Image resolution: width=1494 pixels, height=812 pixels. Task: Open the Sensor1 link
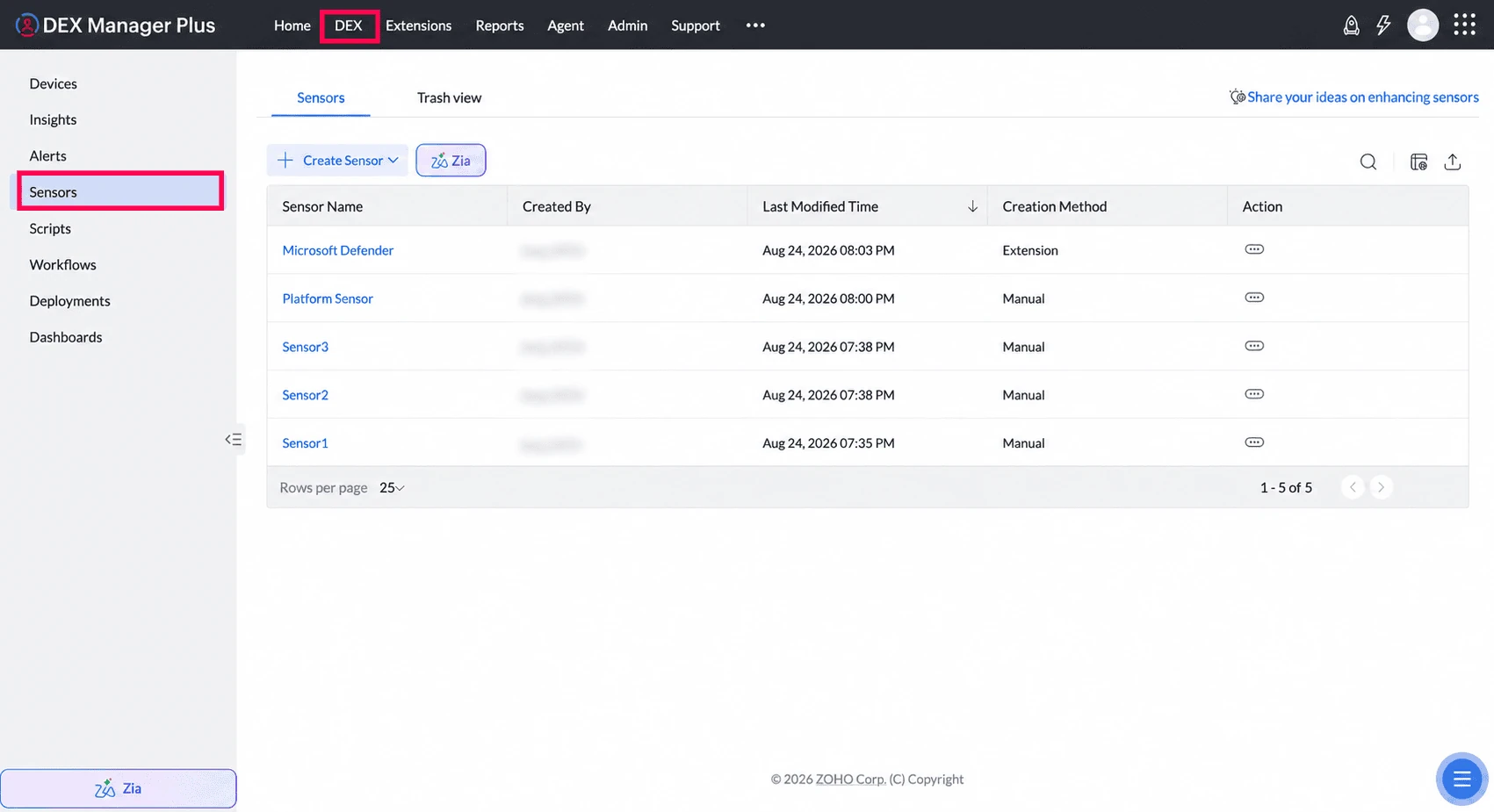coord(305,443)
